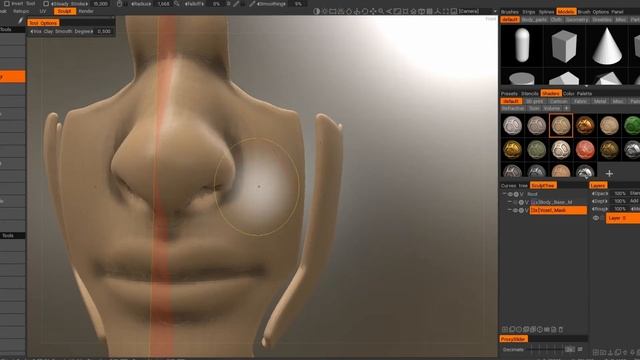Image resolution: width=640 pixels, height=360 pixels.
Task: Toggle visibility eye of Layer 0
Action: tap(596, 218)
